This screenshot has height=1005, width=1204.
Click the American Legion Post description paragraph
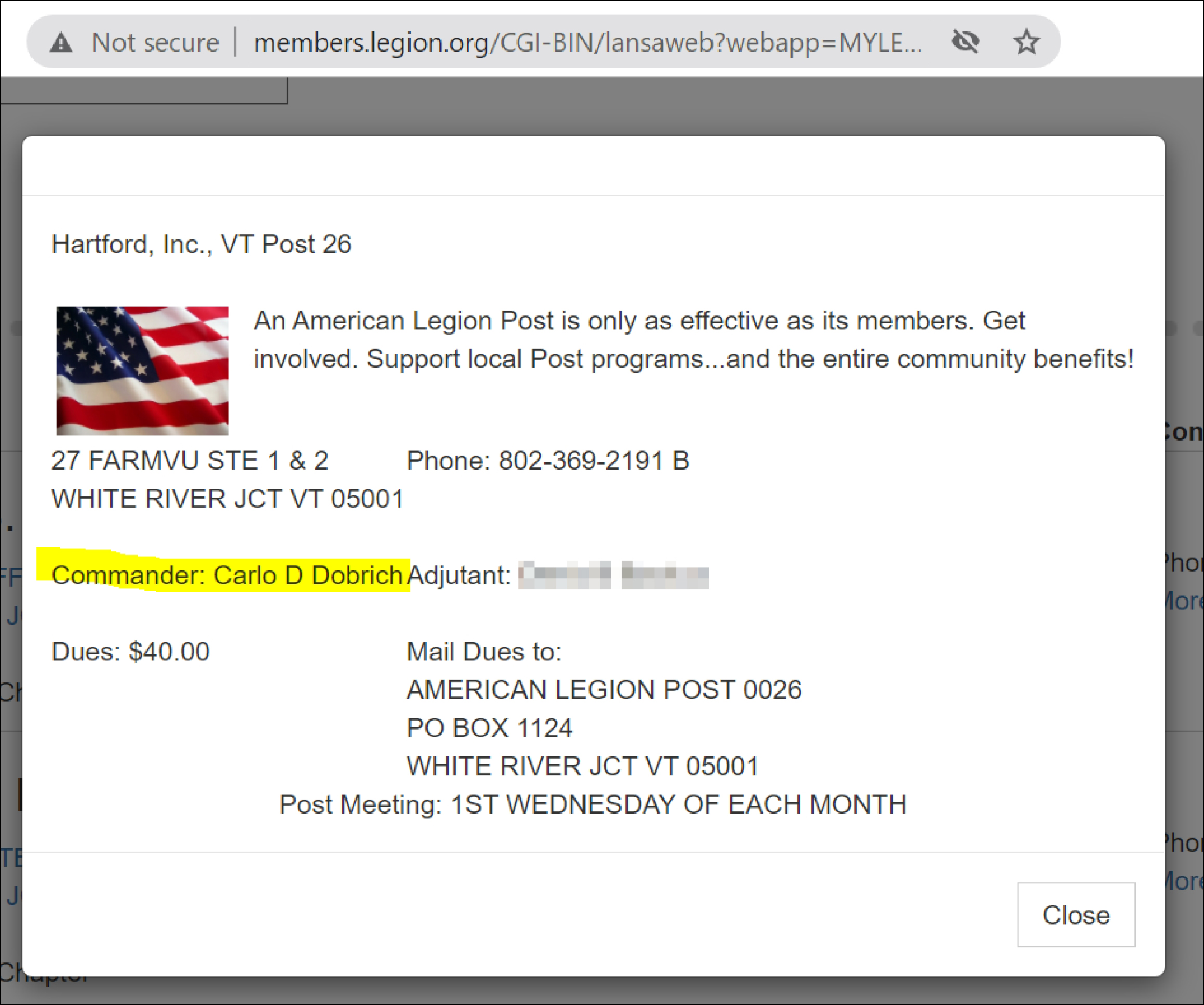pos(694,339)
